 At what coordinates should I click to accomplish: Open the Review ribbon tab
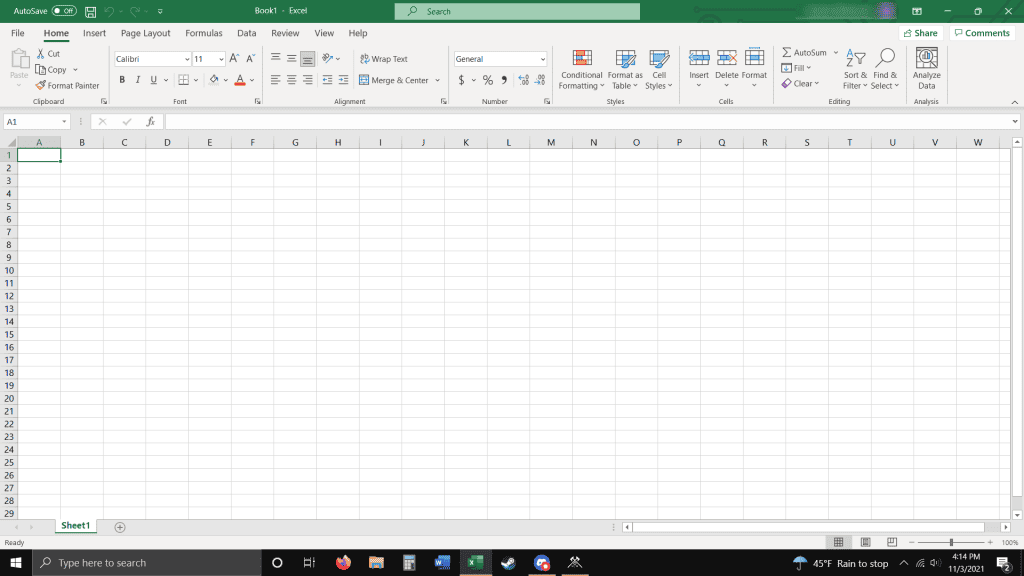[285, 32]
